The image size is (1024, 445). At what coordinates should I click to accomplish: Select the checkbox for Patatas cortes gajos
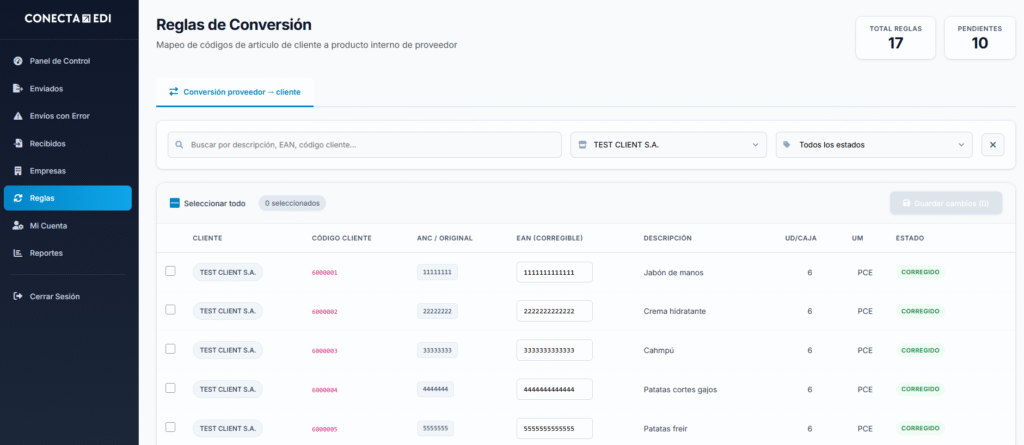(170, 388)
